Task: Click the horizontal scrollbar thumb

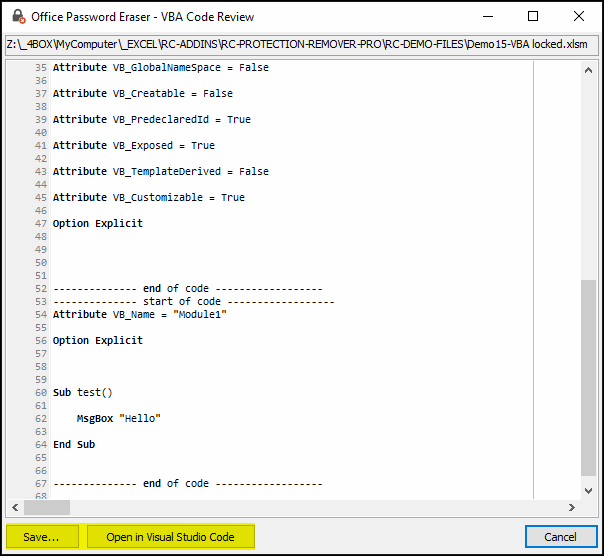Action: [47, 507]
